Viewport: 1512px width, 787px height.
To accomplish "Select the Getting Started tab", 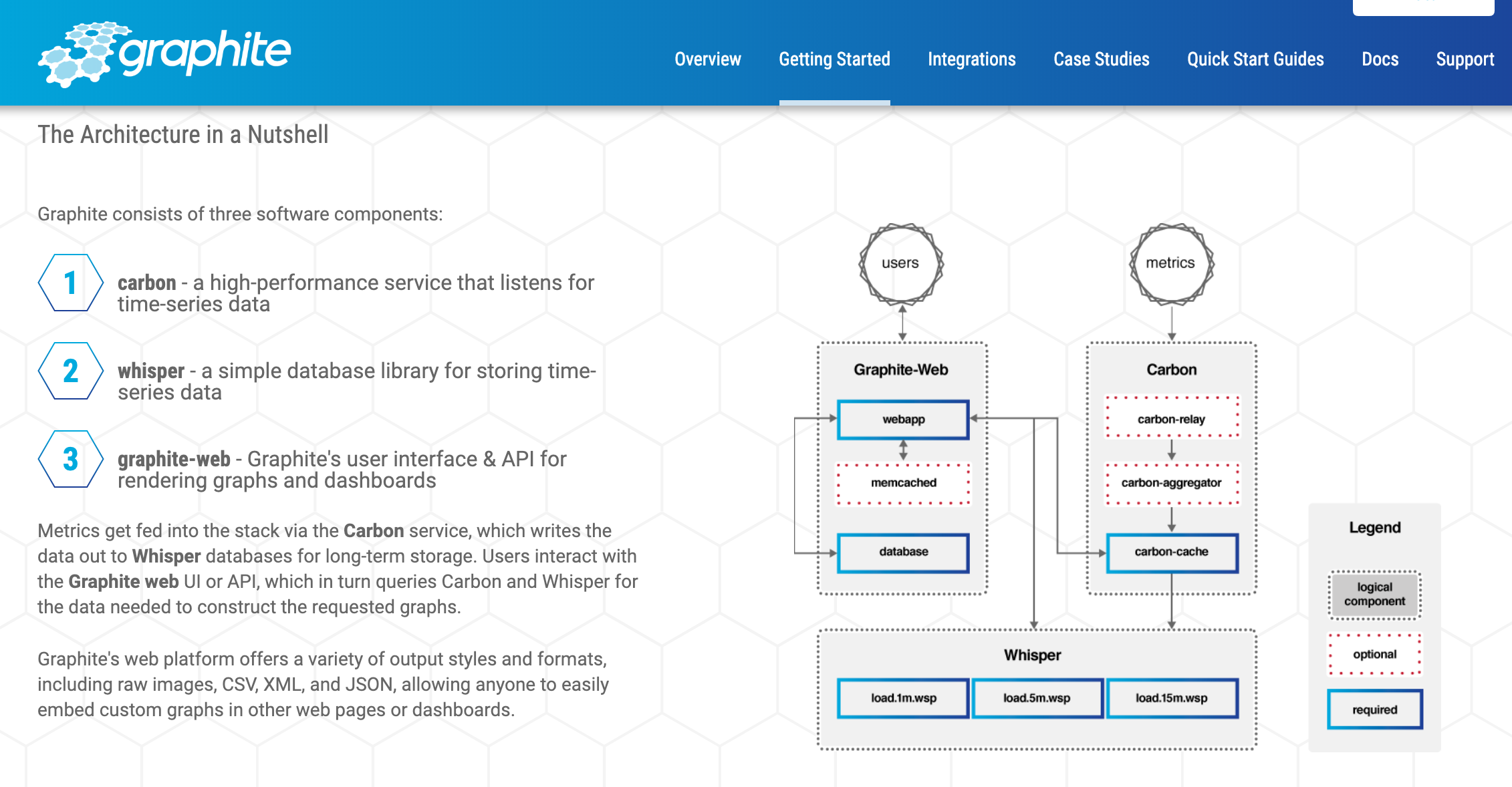I will point(834,59).
